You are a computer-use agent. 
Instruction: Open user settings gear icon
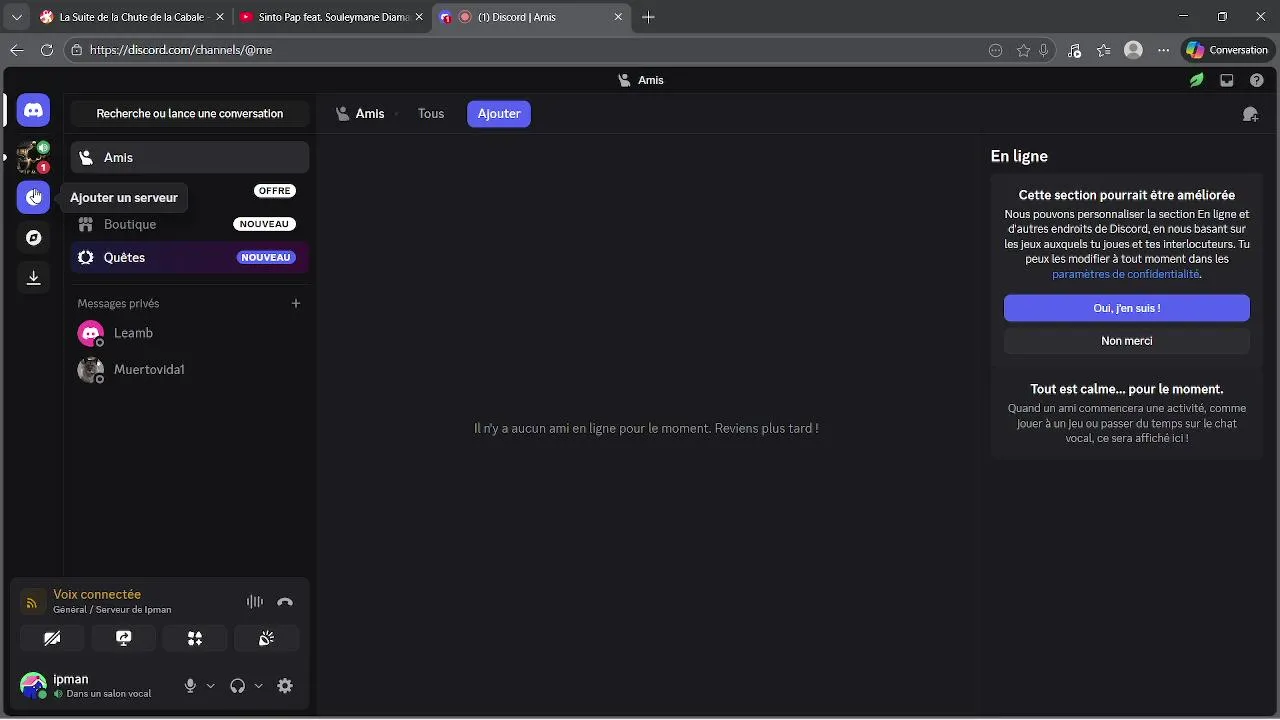tap(285, 686)
